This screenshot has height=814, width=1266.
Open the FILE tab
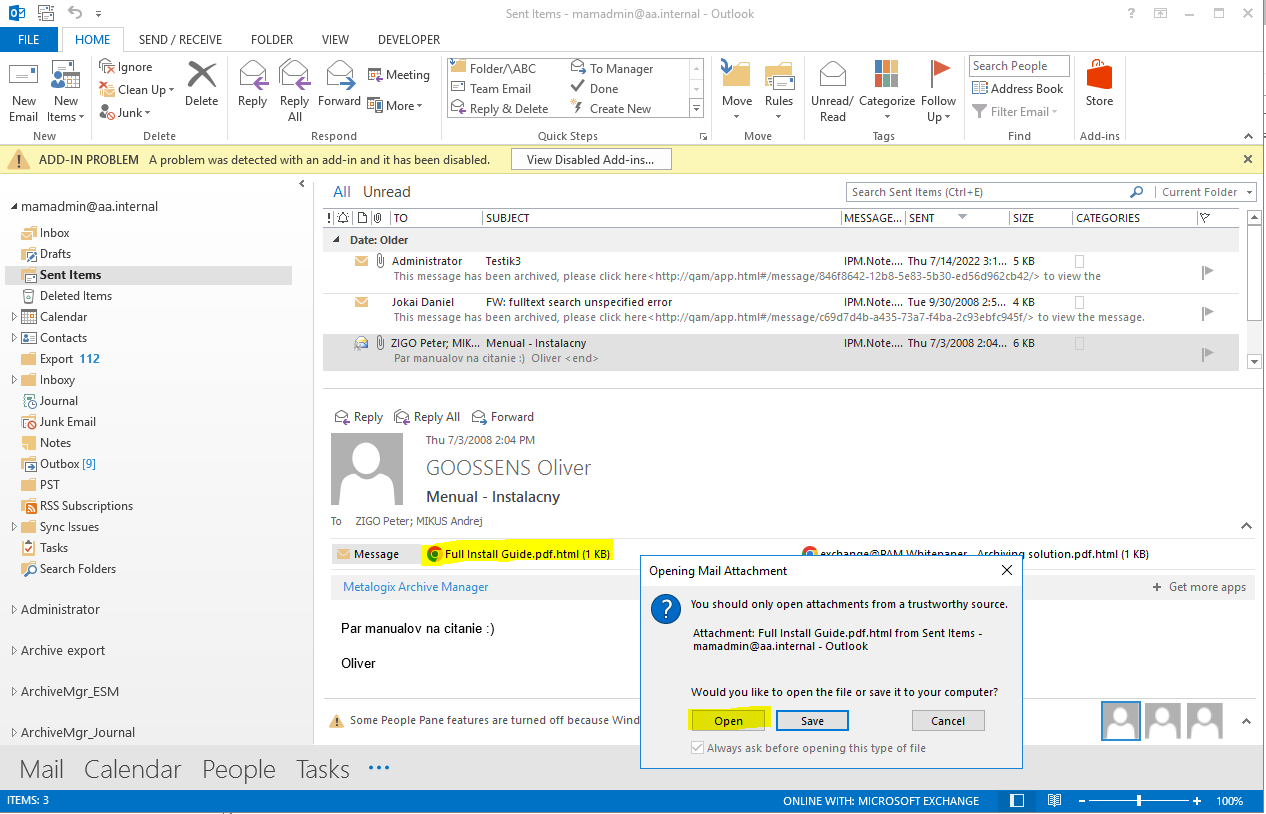[29, 40]
